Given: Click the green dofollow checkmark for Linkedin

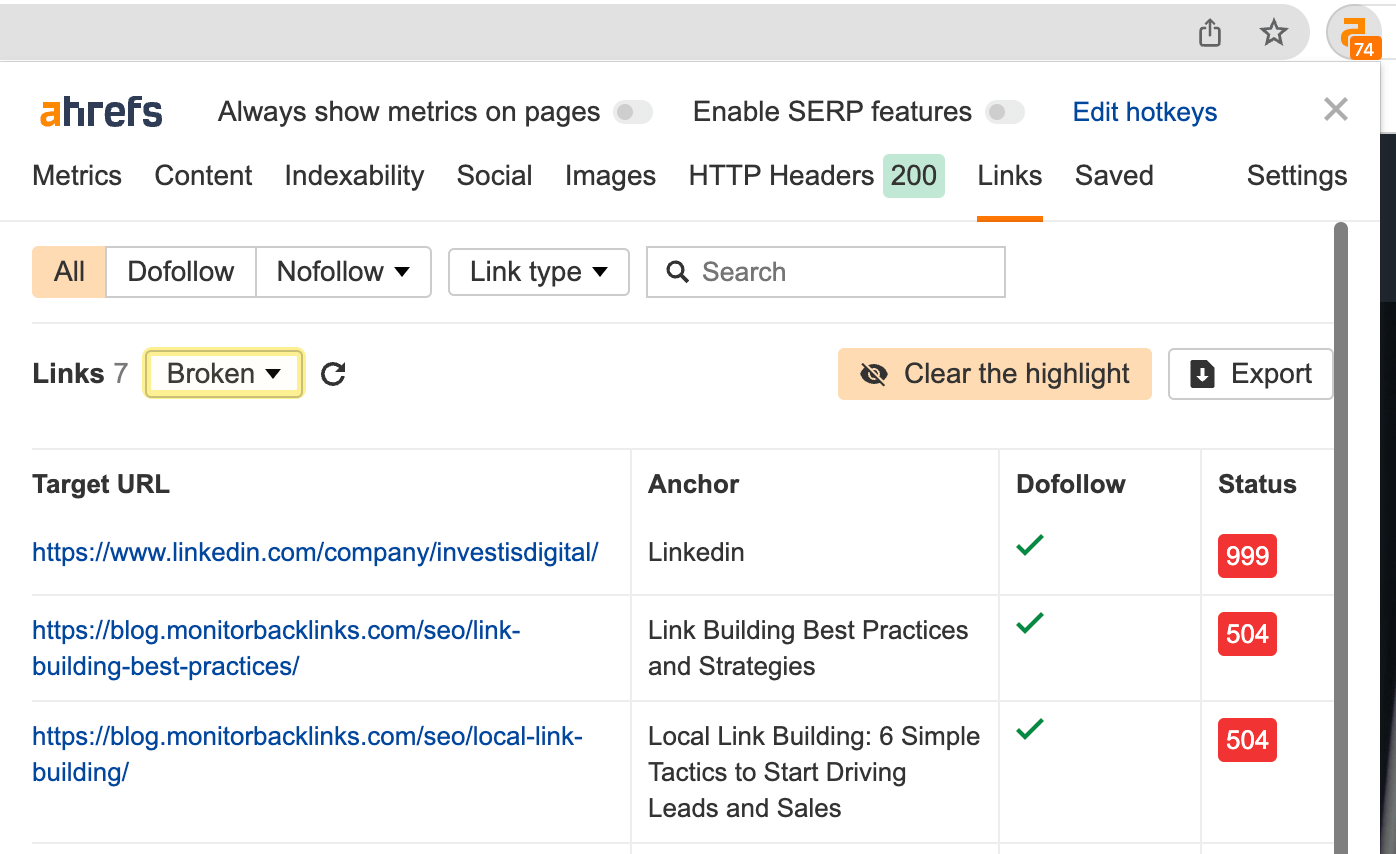Looking at the screenshot, I should (1030, 546).
